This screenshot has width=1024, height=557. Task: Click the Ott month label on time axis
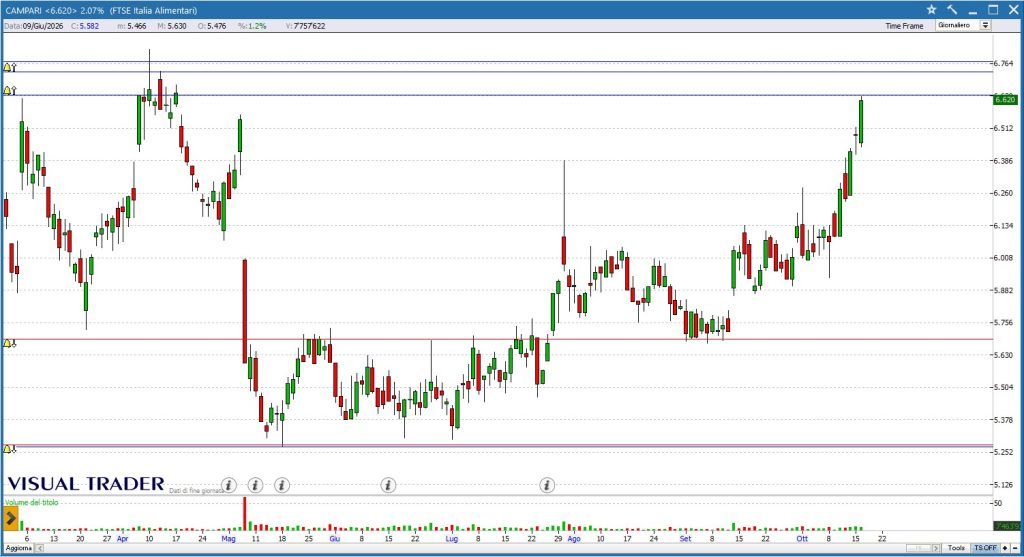pos(802,539)
